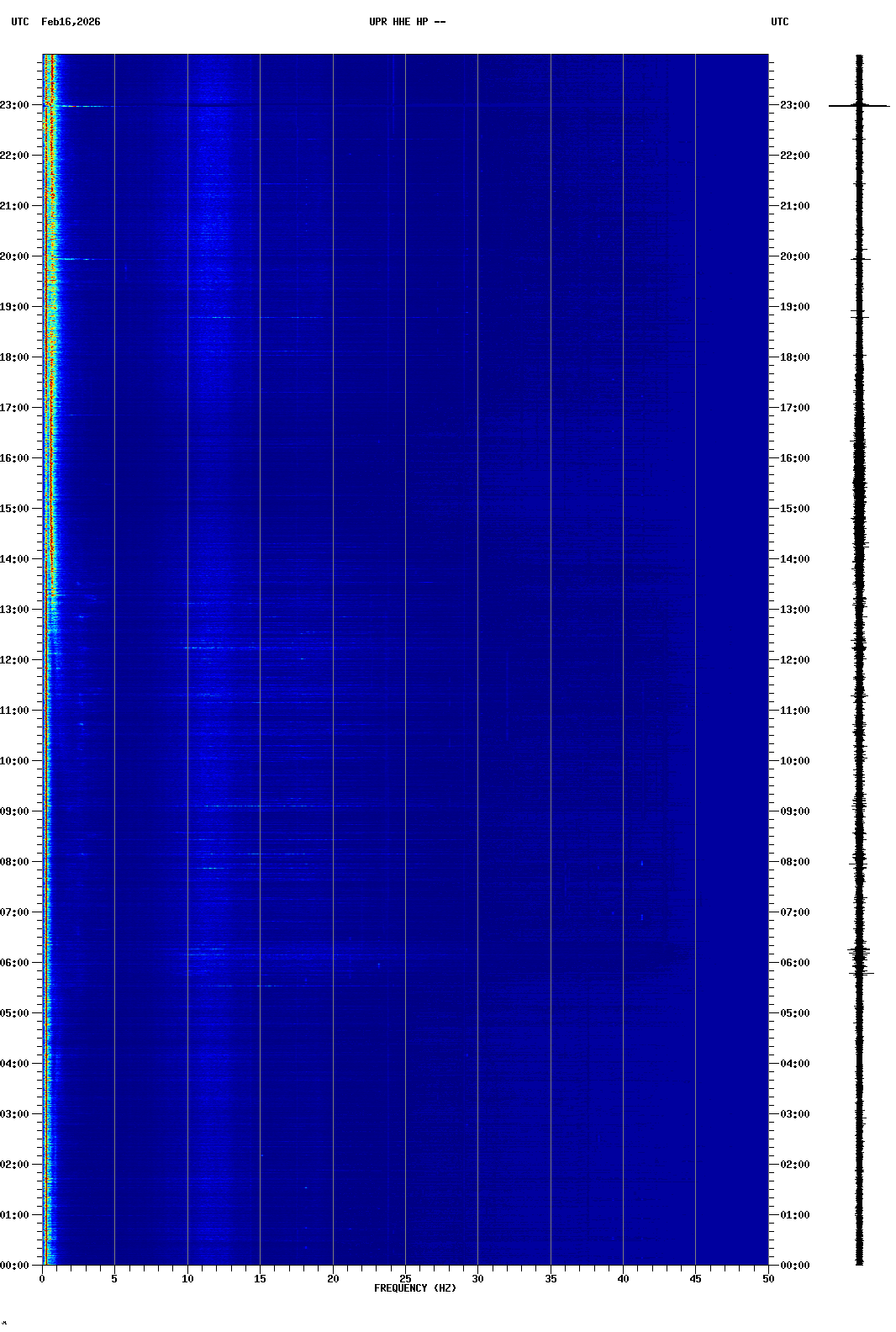The width and height of the screenshot is (896, 1332).
Task: Select the 00:00 marker on left time axis
Action: click(15, 1266)
